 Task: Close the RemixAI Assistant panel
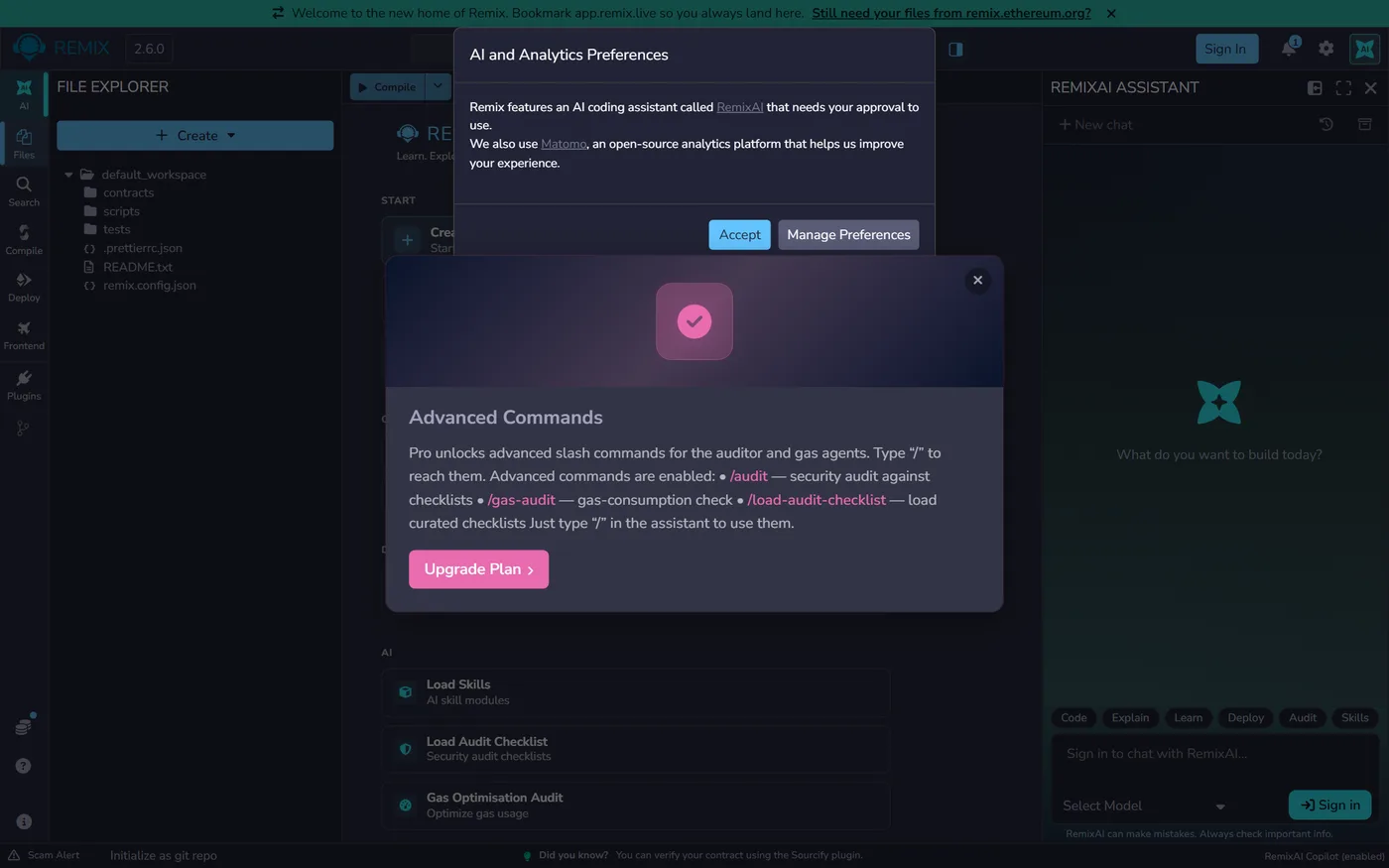pyautogui.click(x=1371, y=87)
